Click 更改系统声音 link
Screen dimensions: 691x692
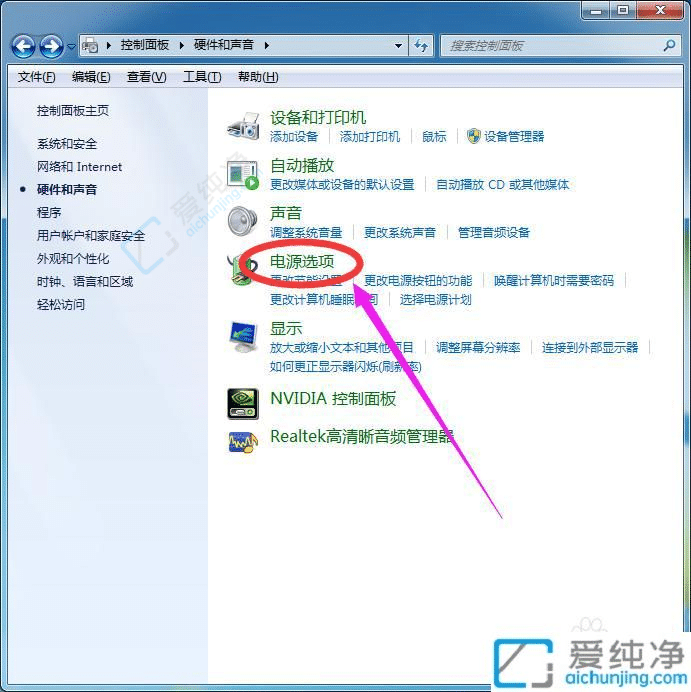pos(400,232)
